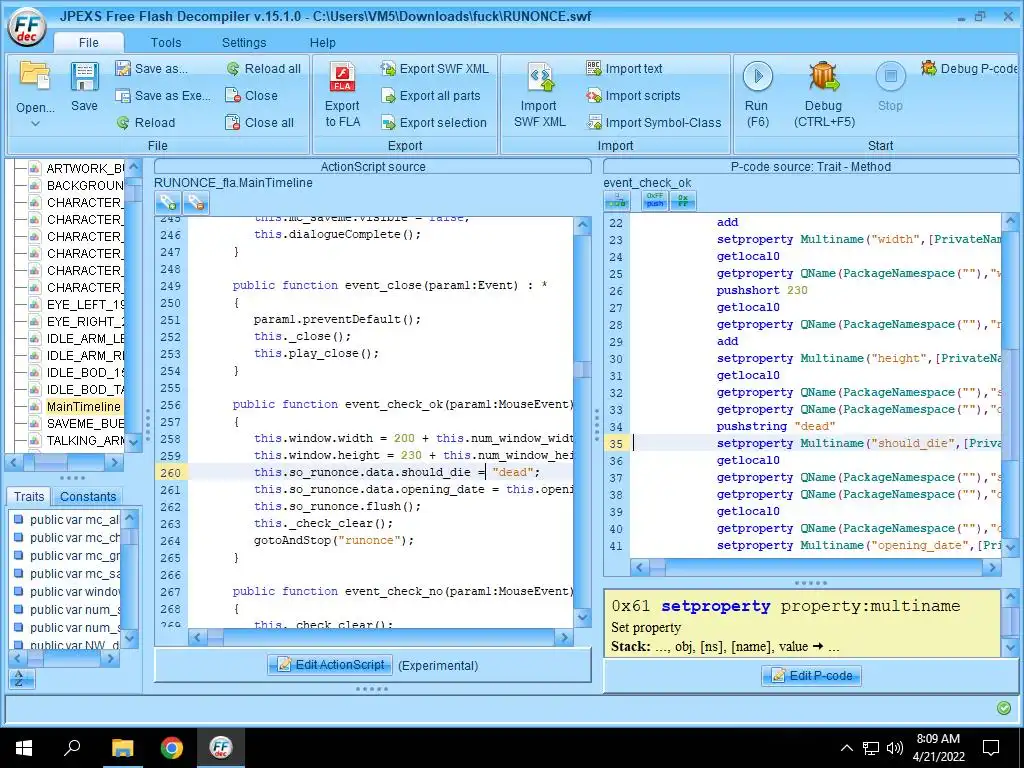Click second ActionScript toolbar icon with orange badge
Viewport: 1024px width, 768px height.
(196, 203)
